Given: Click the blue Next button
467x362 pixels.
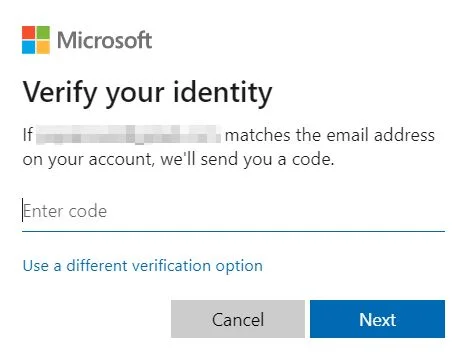Looking at the screenshot, I should point(377,319).
